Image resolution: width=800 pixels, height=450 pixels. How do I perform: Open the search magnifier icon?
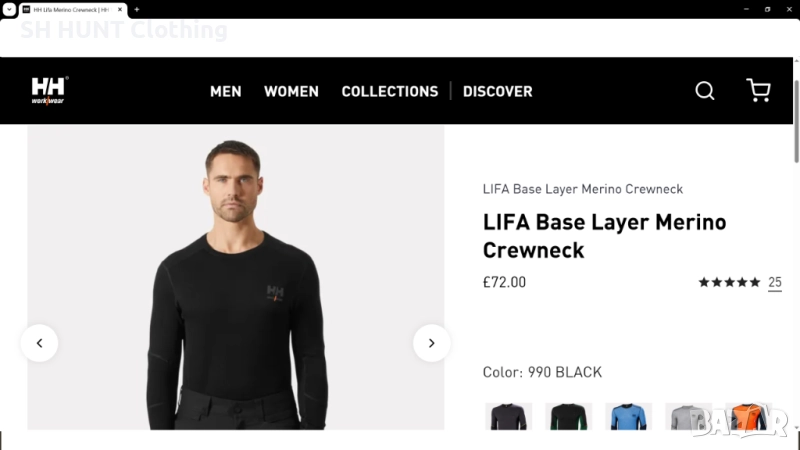click(705, 91)
